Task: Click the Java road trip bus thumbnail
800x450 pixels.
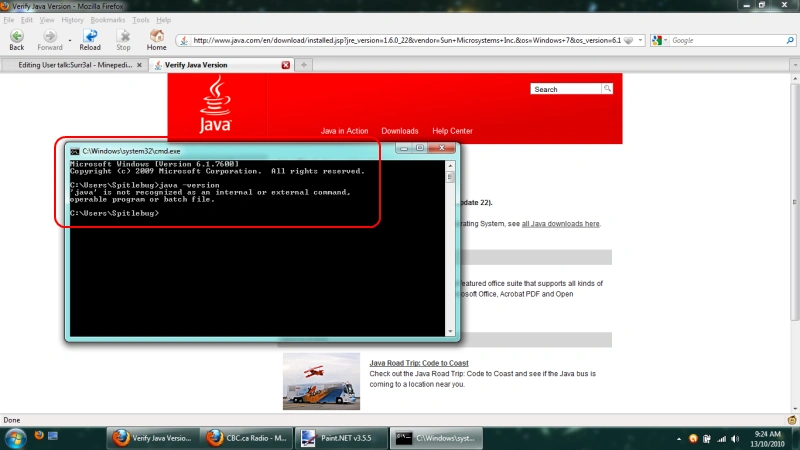Action: pyautogui.click(x=321, y=381)
